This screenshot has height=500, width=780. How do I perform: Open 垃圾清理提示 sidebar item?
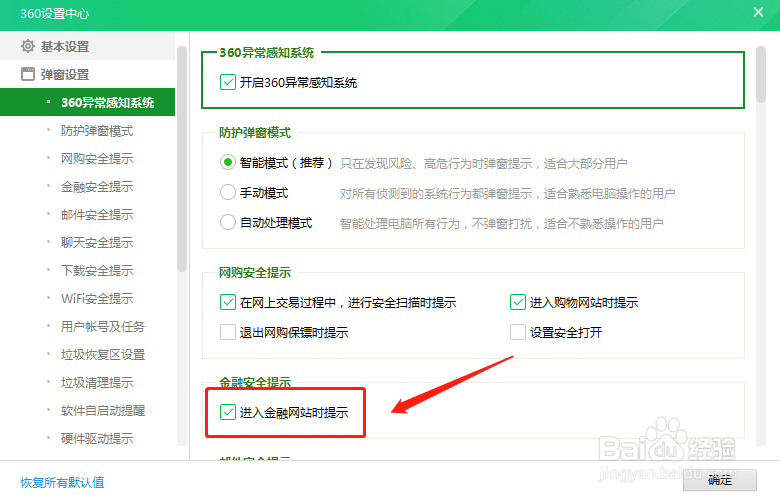pos(97,383)
